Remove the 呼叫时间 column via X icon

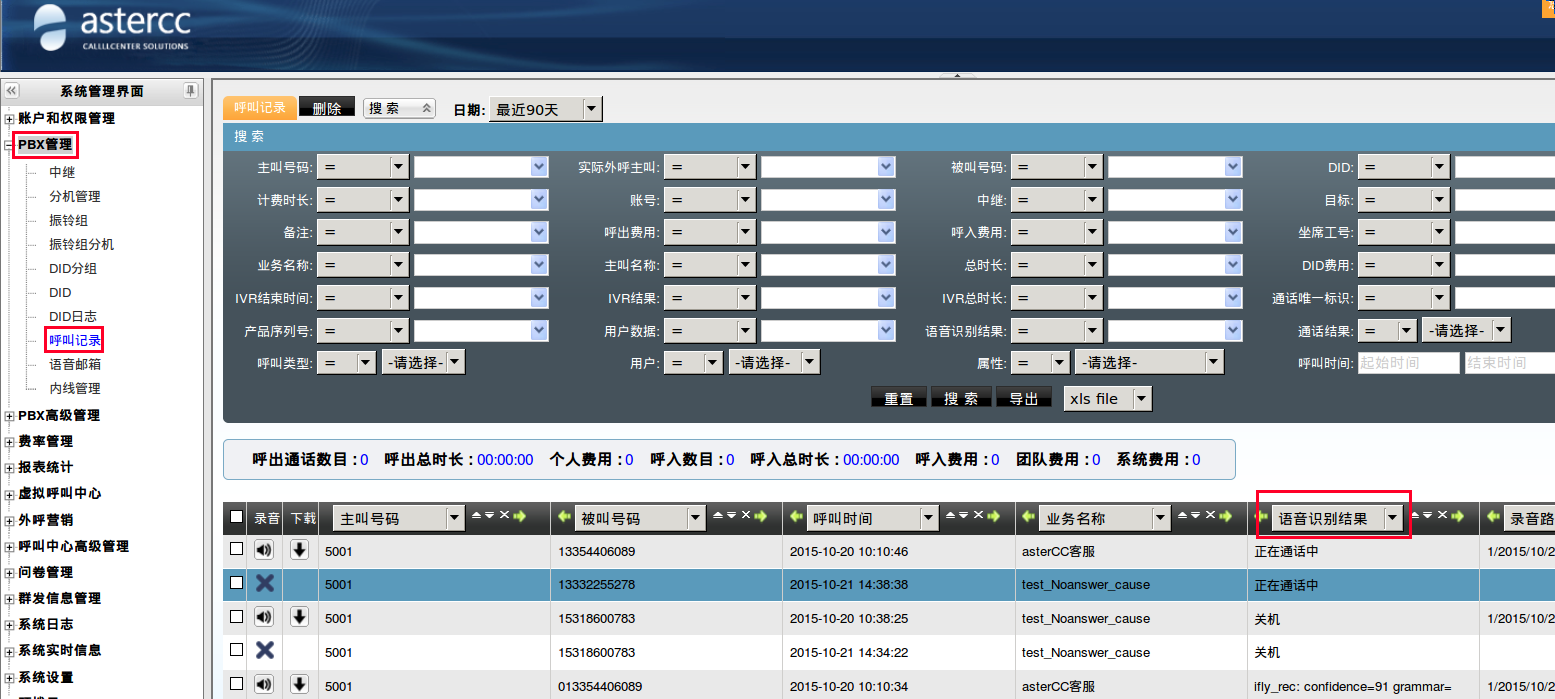977,516
